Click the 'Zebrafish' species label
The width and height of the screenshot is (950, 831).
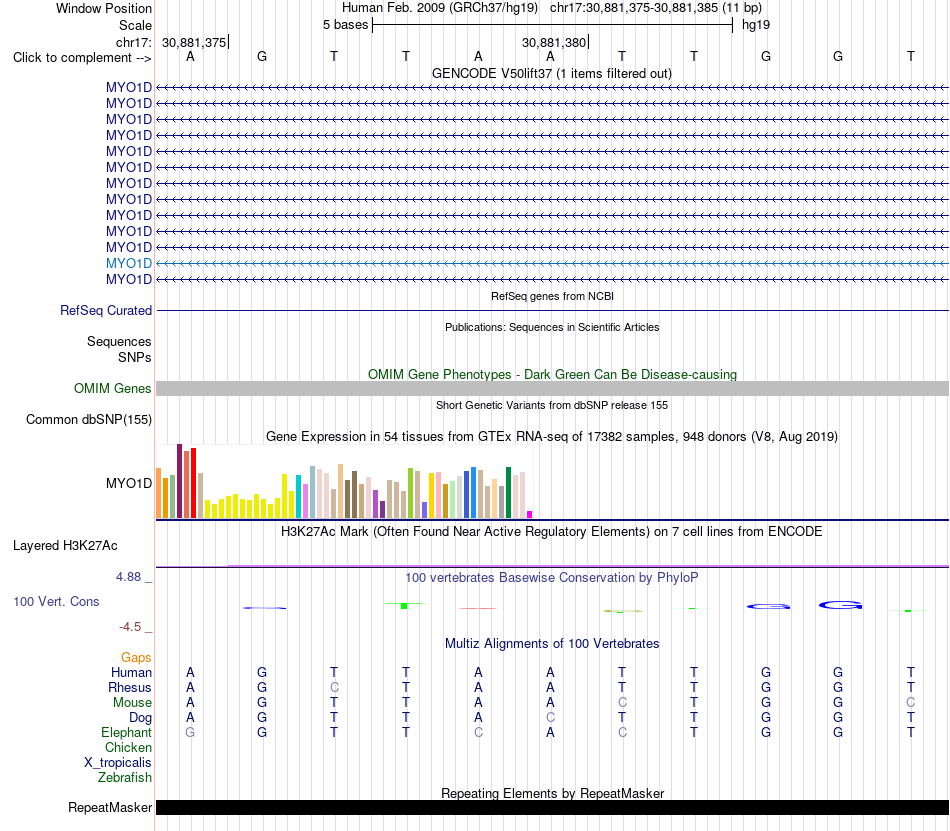(125, 777)
